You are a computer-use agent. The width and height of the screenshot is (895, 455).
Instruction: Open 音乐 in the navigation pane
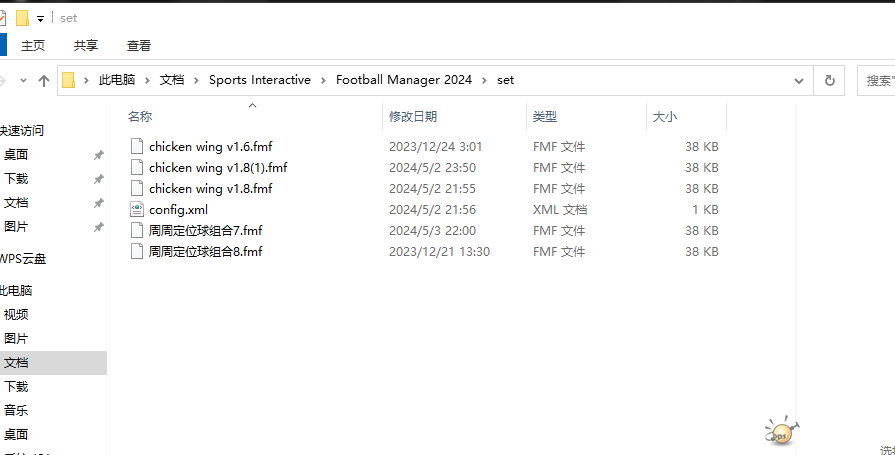pos(16,410)
